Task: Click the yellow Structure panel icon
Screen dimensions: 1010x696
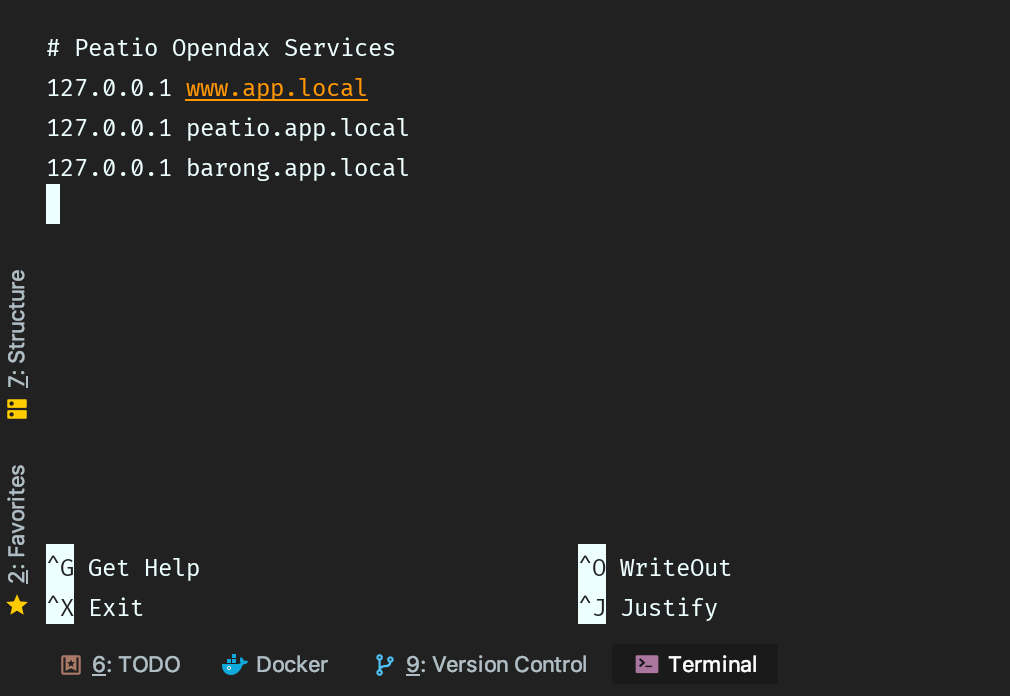Action: [x=16, y=409]
